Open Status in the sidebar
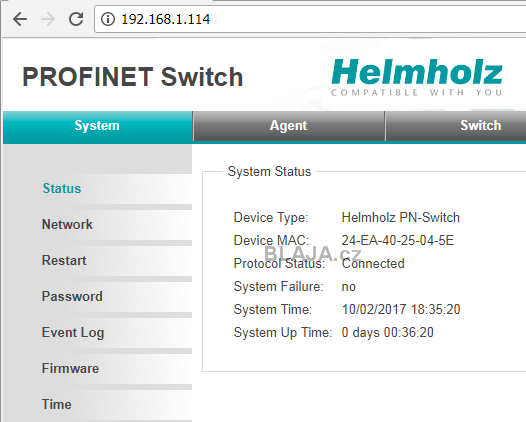 [x=62, y=189]
